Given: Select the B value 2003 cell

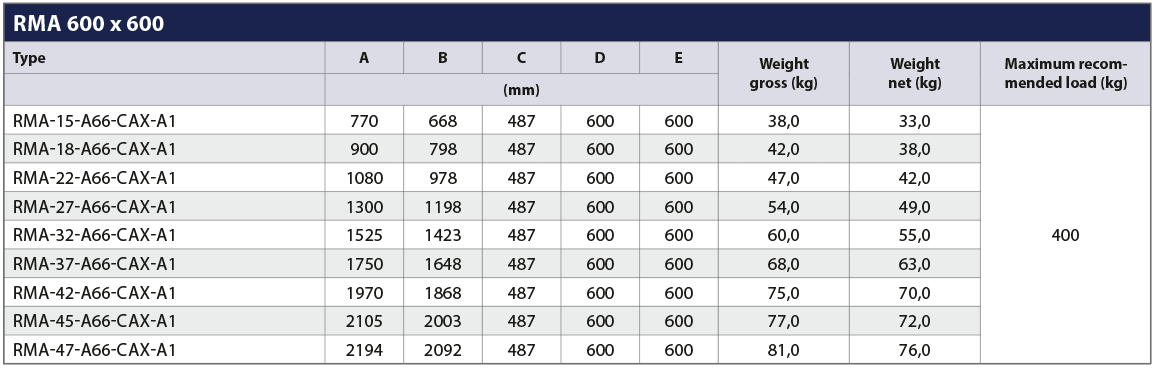Looking at the screenshot, I should 442,322.
